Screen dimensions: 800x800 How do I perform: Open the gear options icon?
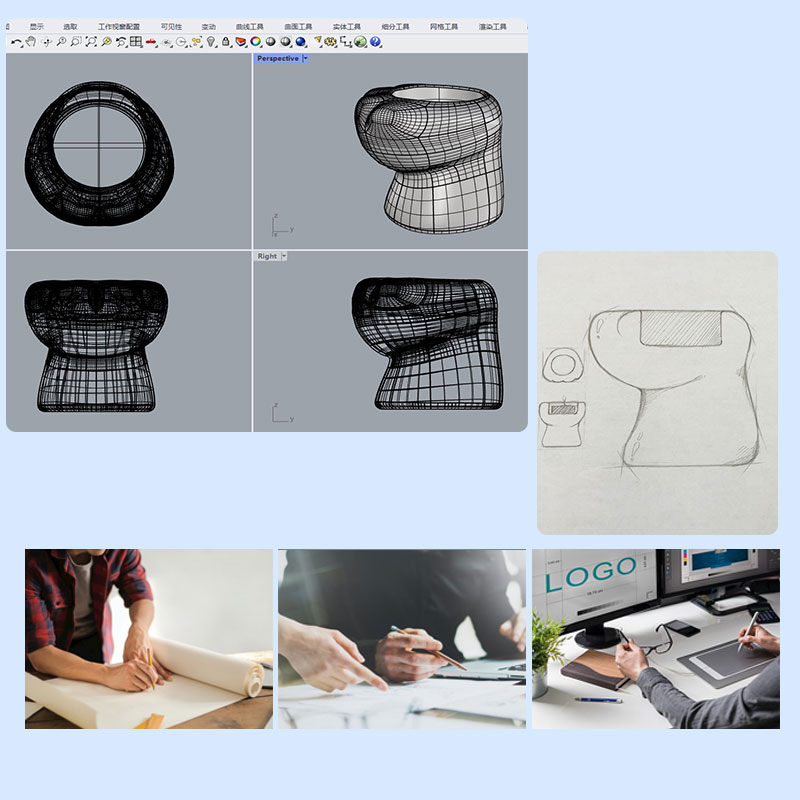click(x=331, y=42)
